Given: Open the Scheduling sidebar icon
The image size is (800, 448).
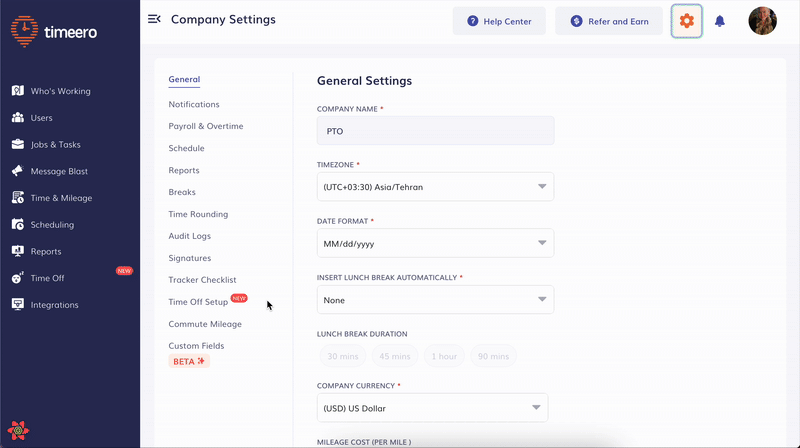Looking at the screenshot, I should pyautogui.click(x=18, y=225).
